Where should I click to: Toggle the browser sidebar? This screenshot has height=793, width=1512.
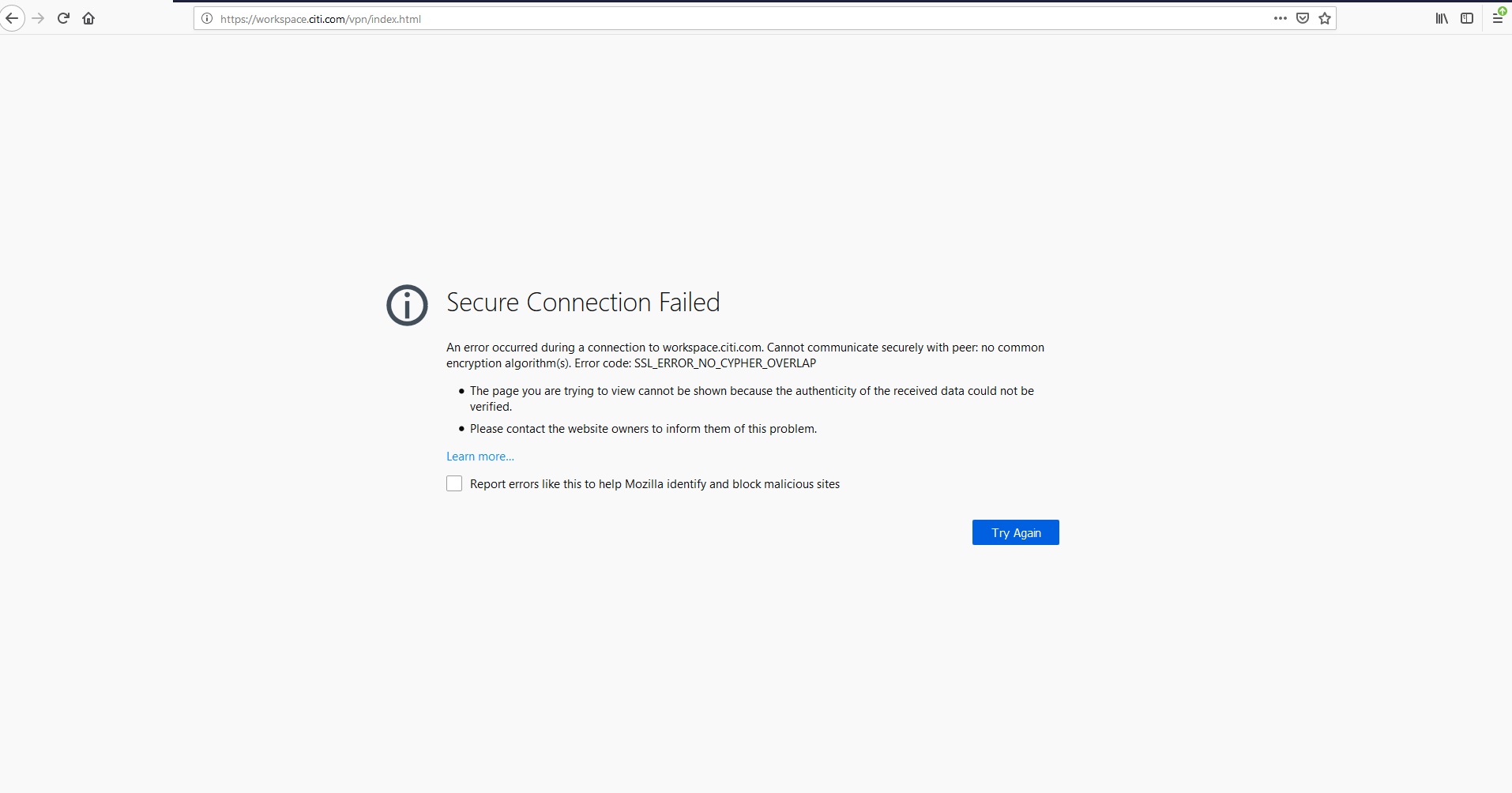point(1468,18)
